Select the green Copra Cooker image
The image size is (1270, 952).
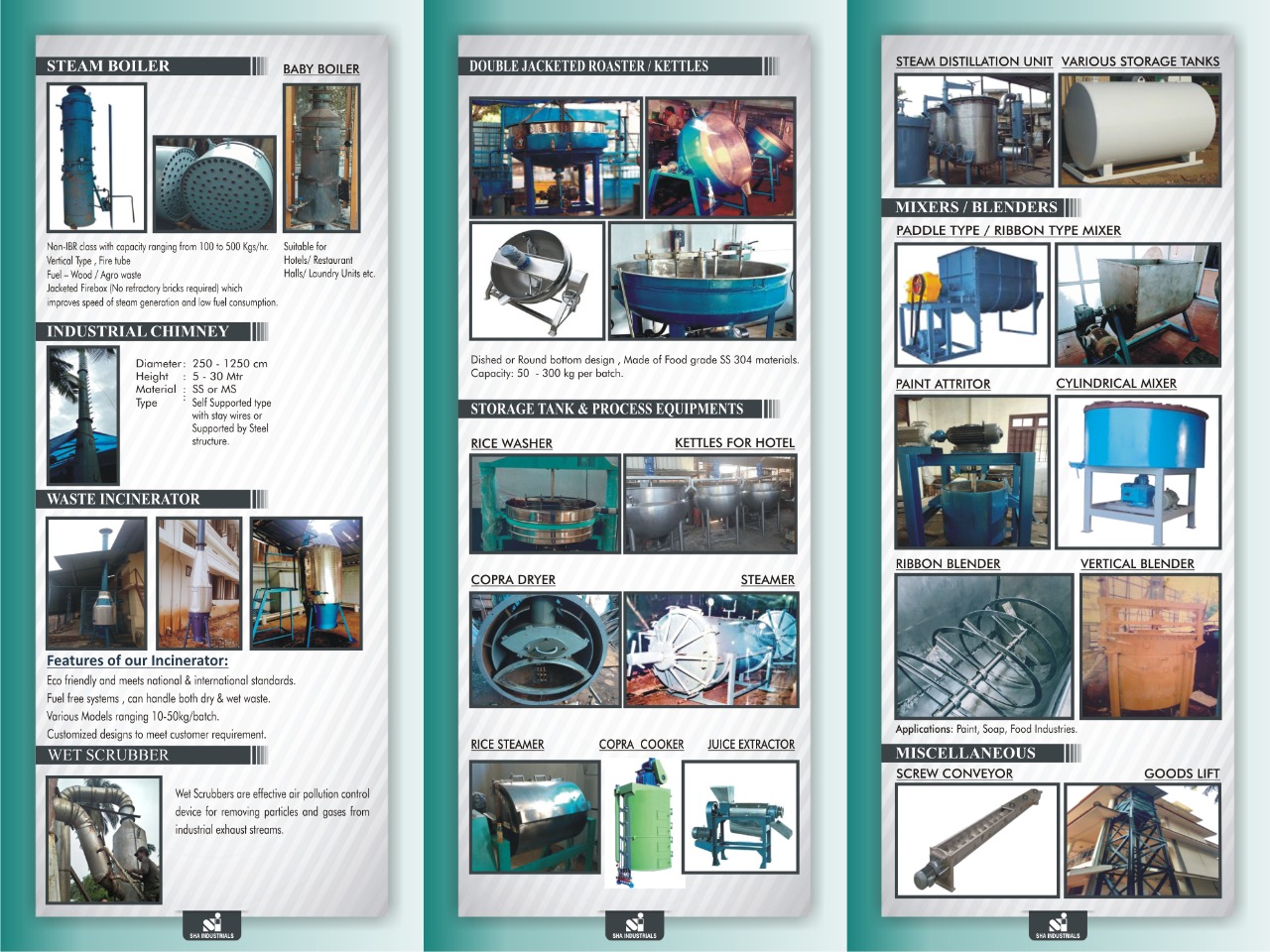click(x=643, y=816)
